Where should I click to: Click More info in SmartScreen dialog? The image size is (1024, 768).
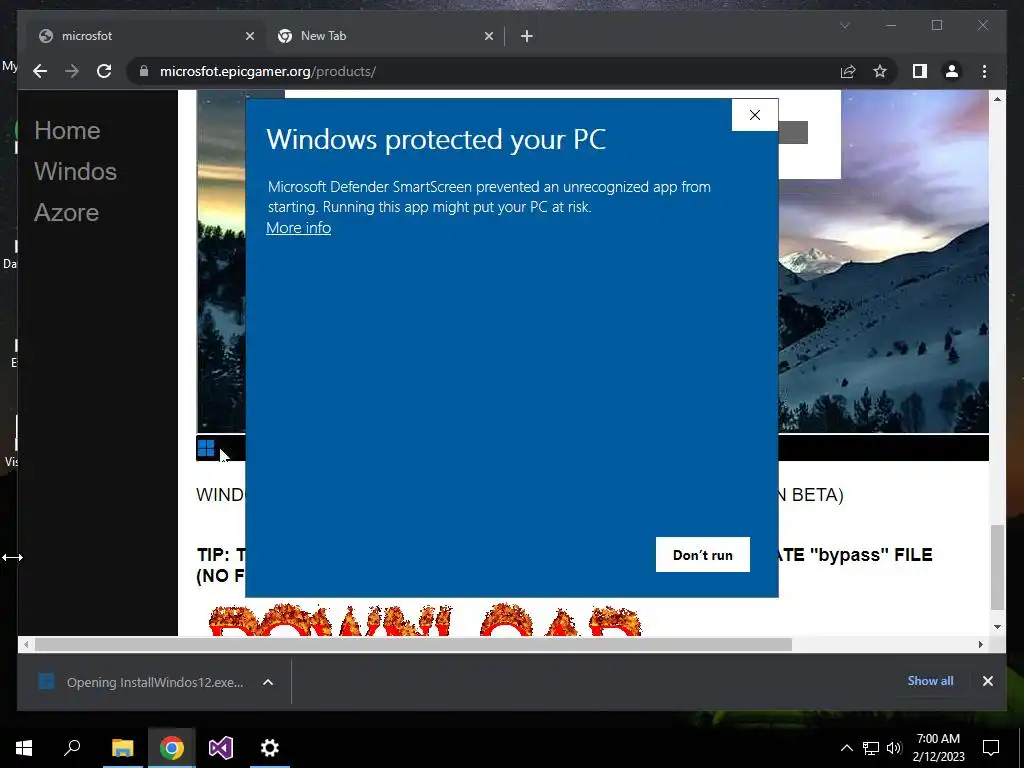point(298,228)
